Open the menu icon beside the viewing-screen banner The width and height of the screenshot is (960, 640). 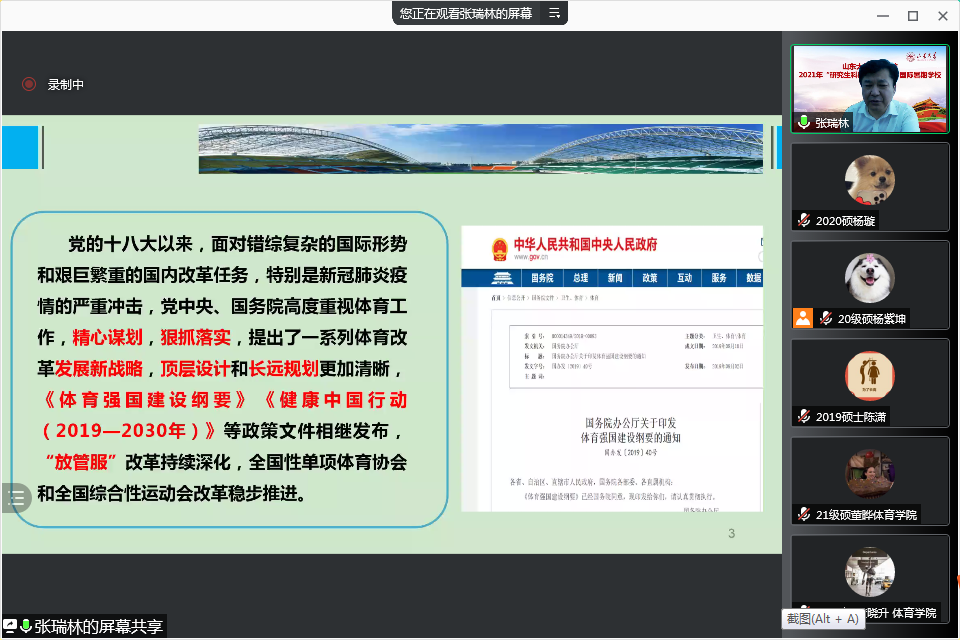point(553,13)
